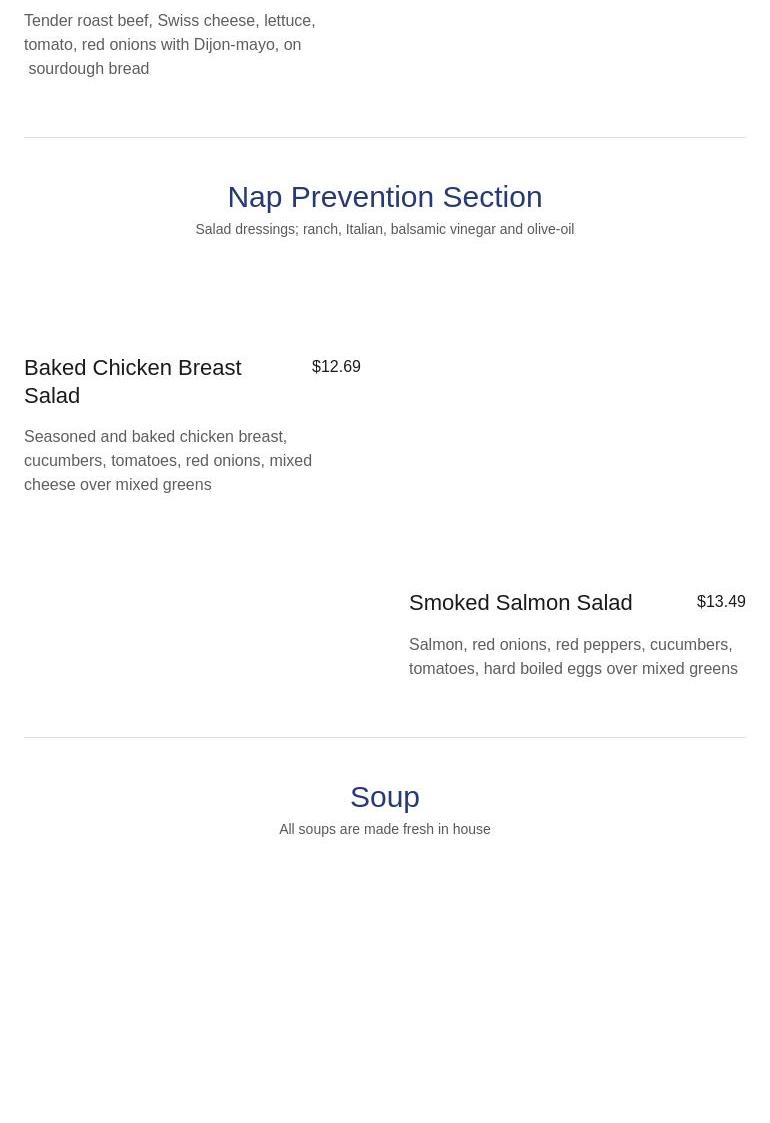Click the Soup section heading
770x1123 pixels.
coord(385,797)
